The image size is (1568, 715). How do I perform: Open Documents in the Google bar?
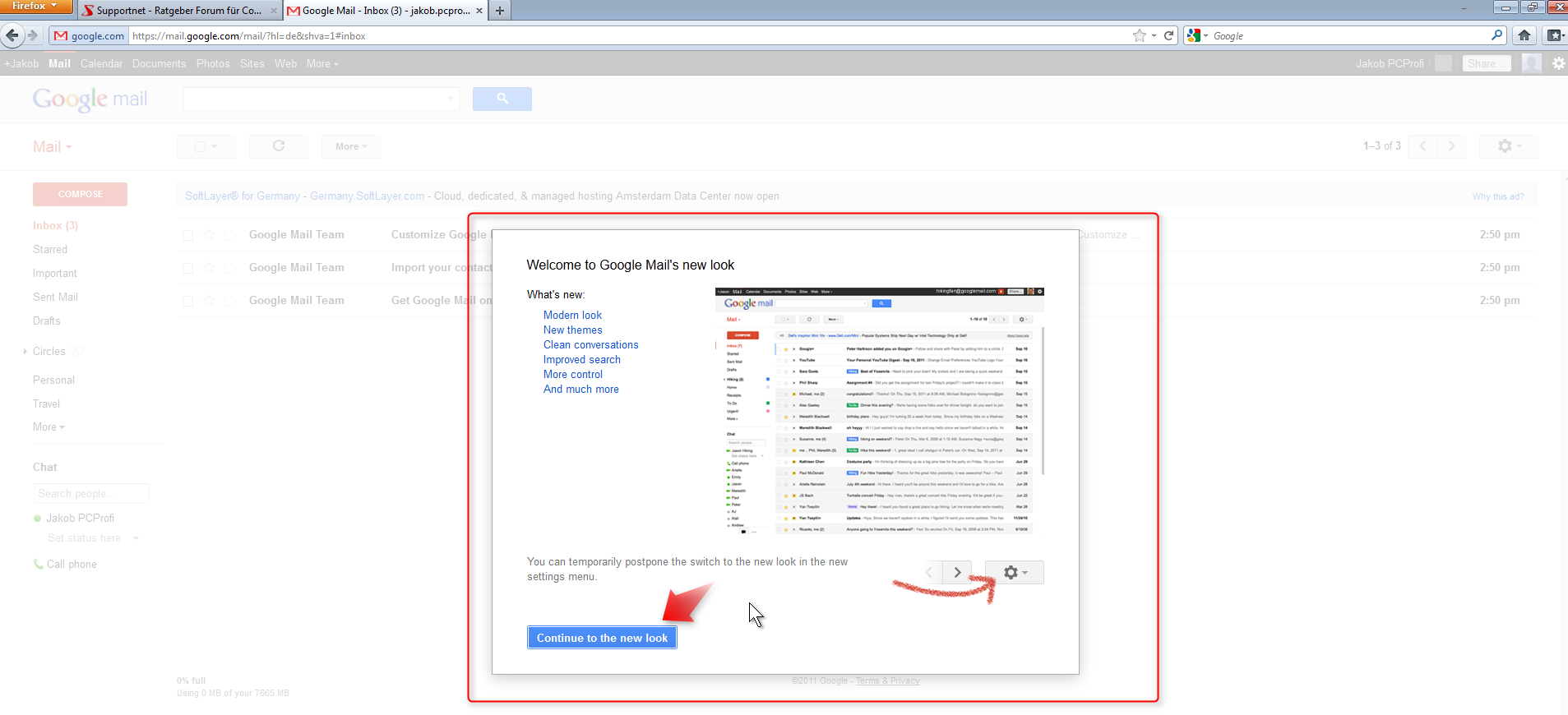click(159, 63)
